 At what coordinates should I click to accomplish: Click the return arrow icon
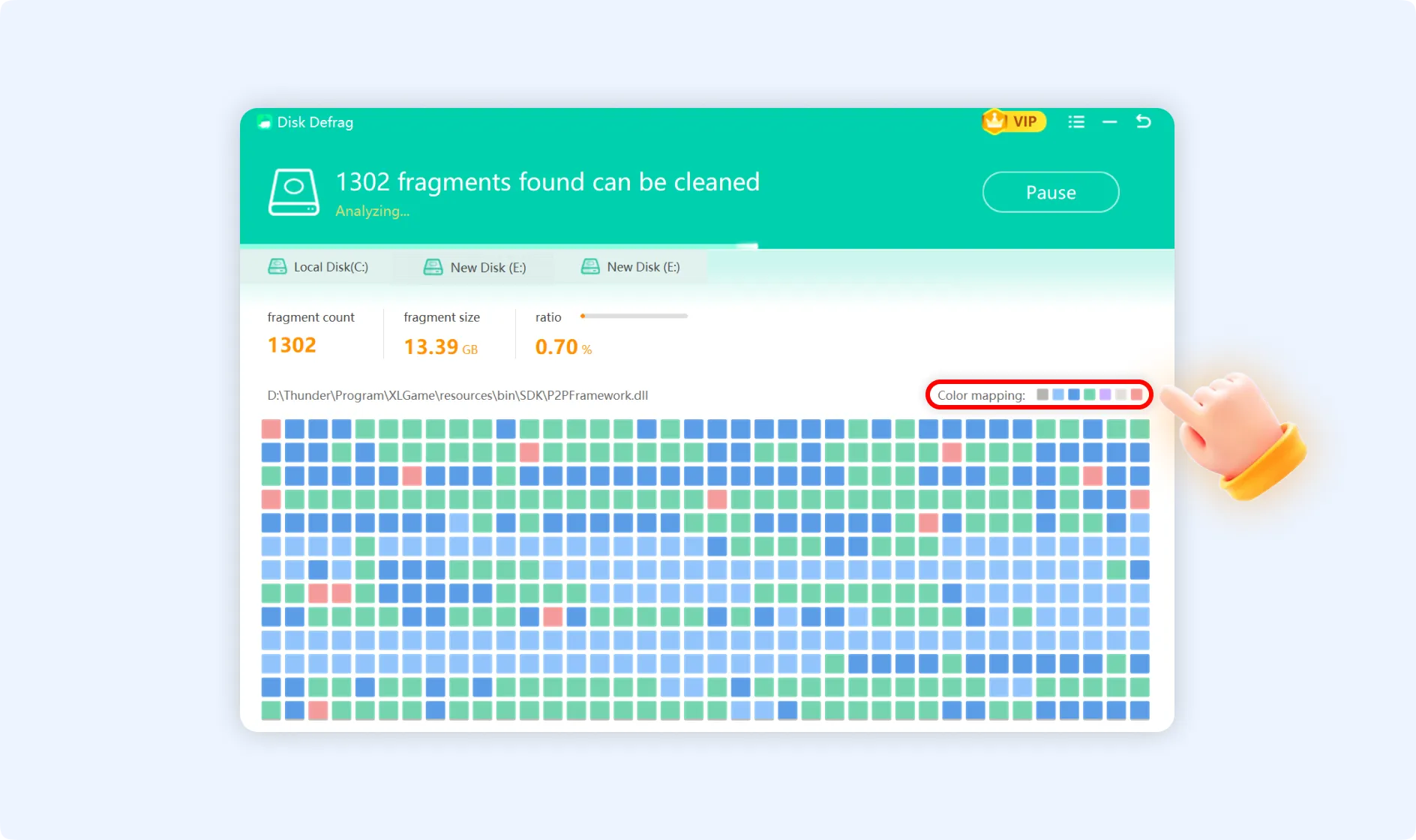pos(1143,121)
